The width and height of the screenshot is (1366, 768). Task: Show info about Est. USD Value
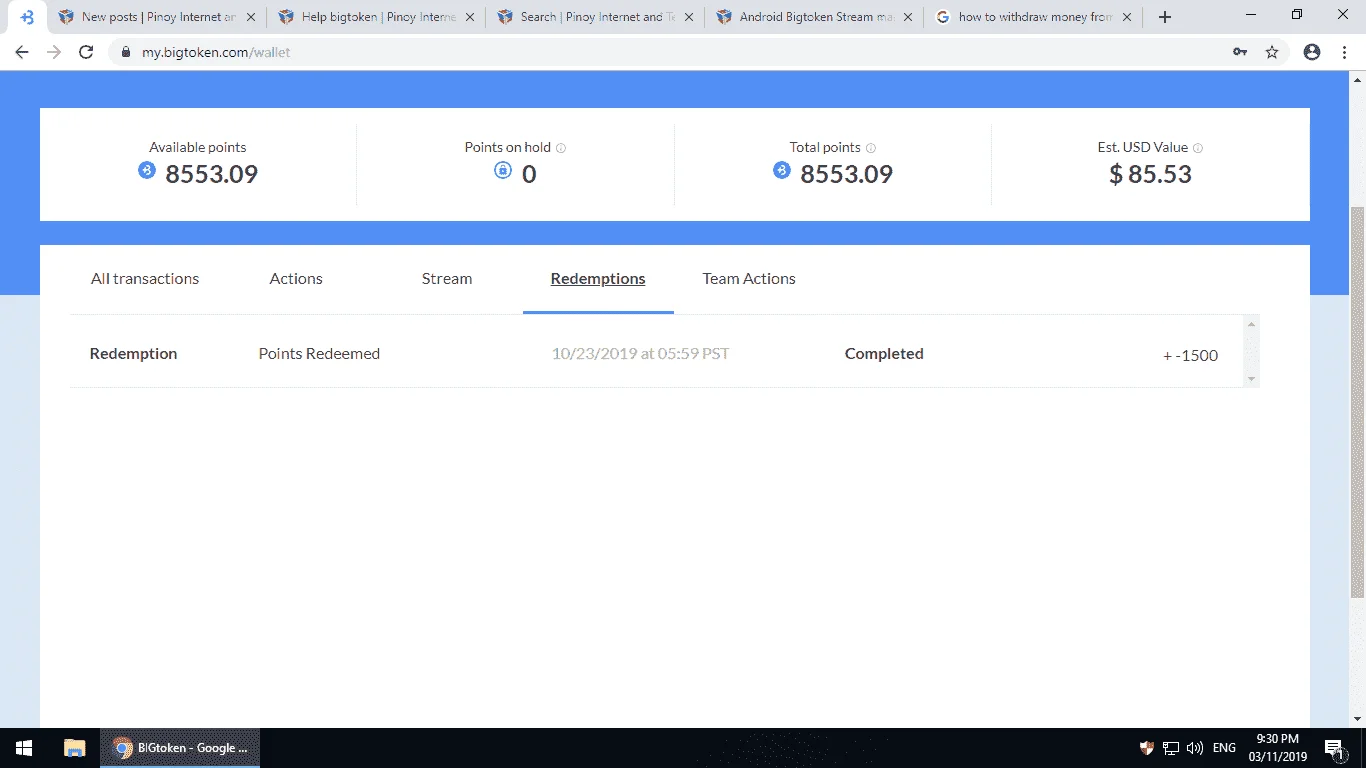1198,148
